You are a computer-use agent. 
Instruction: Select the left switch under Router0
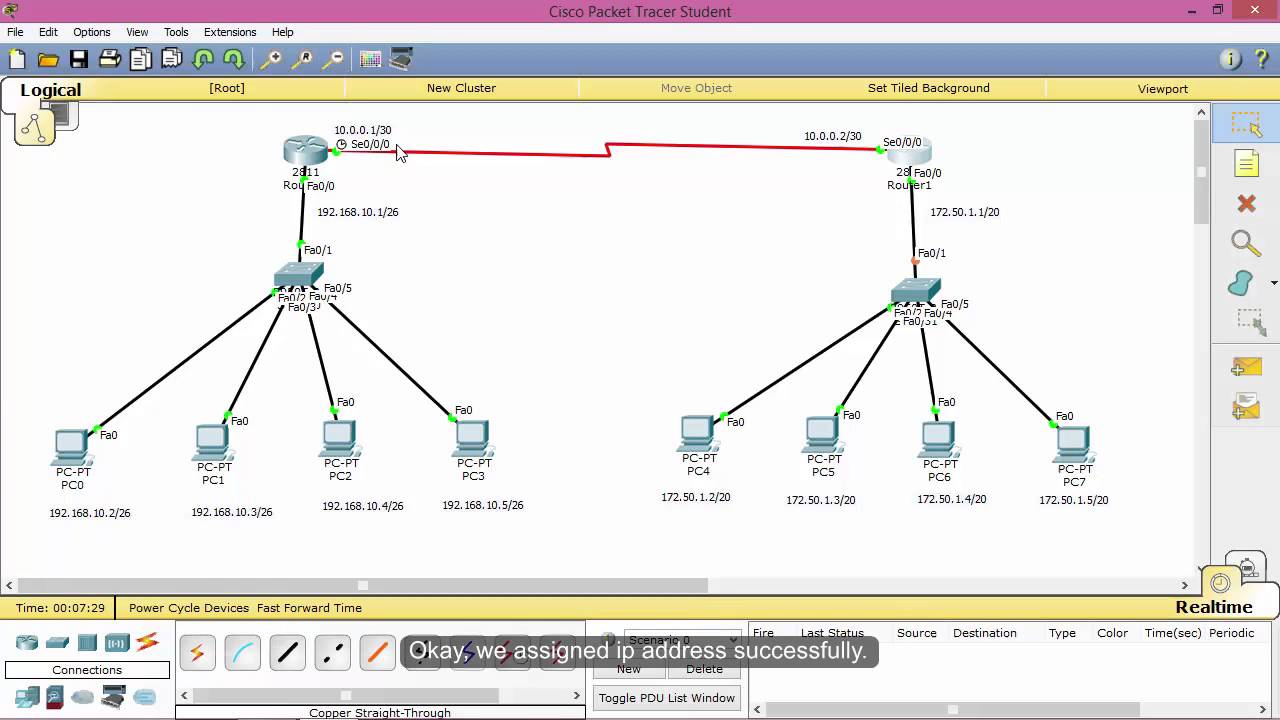298,275
